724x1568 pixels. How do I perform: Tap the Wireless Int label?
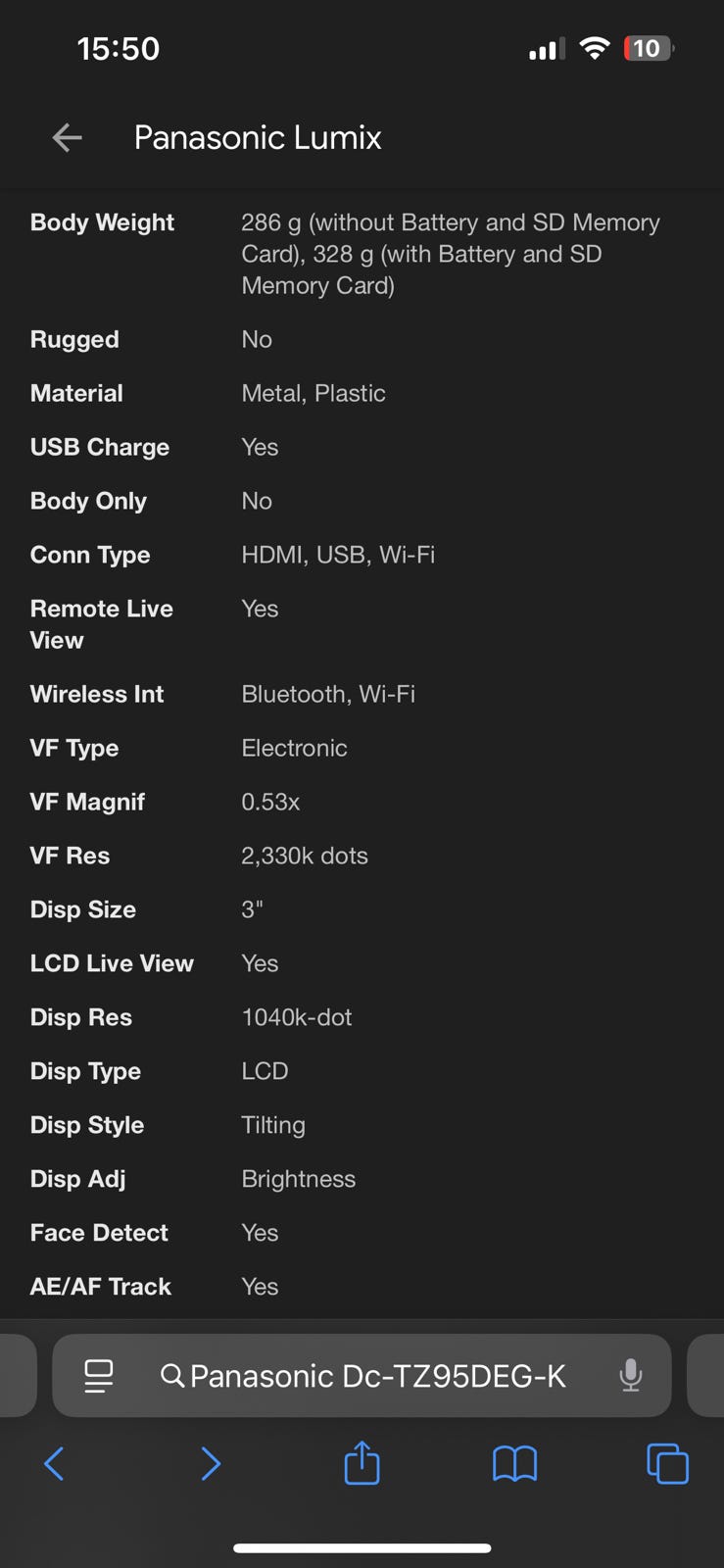97,694
